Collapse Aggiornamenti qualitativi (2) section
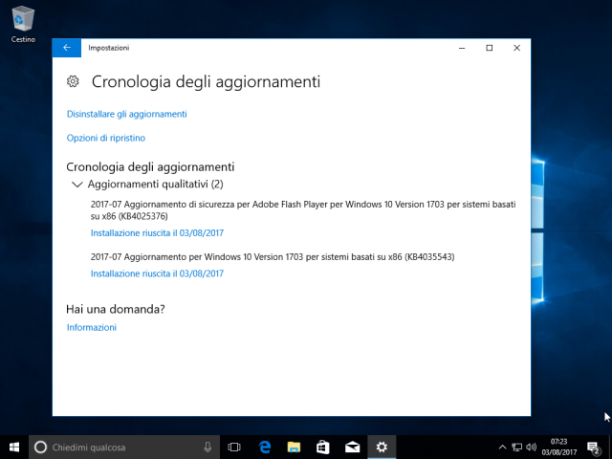 77,184
